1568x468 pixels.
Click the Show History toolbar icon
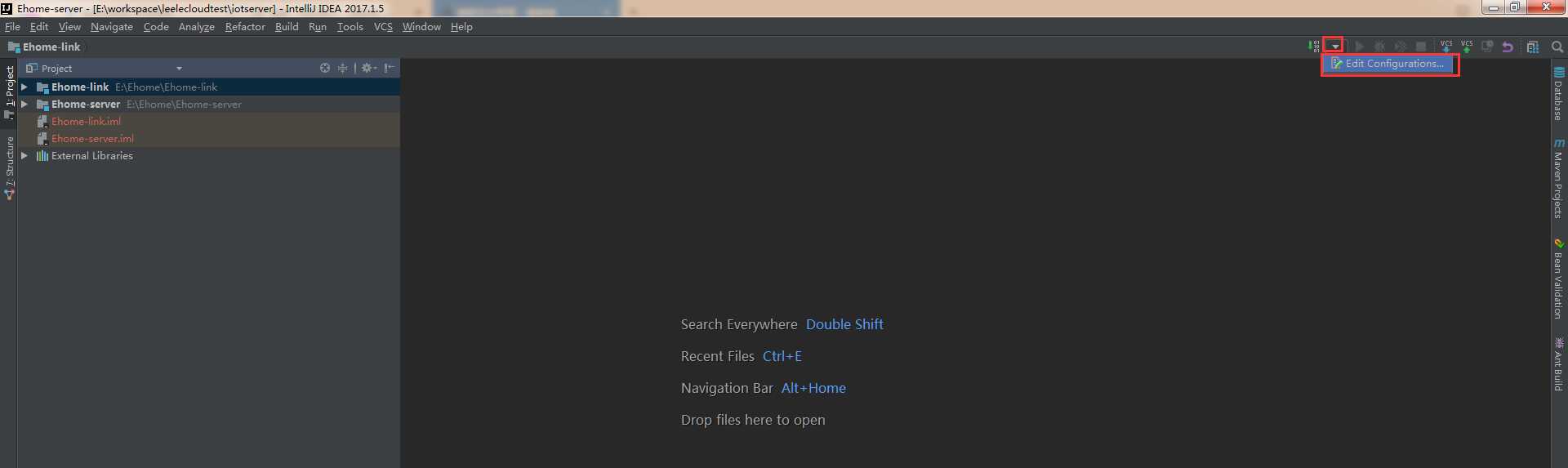click(x=1487, y=47)
